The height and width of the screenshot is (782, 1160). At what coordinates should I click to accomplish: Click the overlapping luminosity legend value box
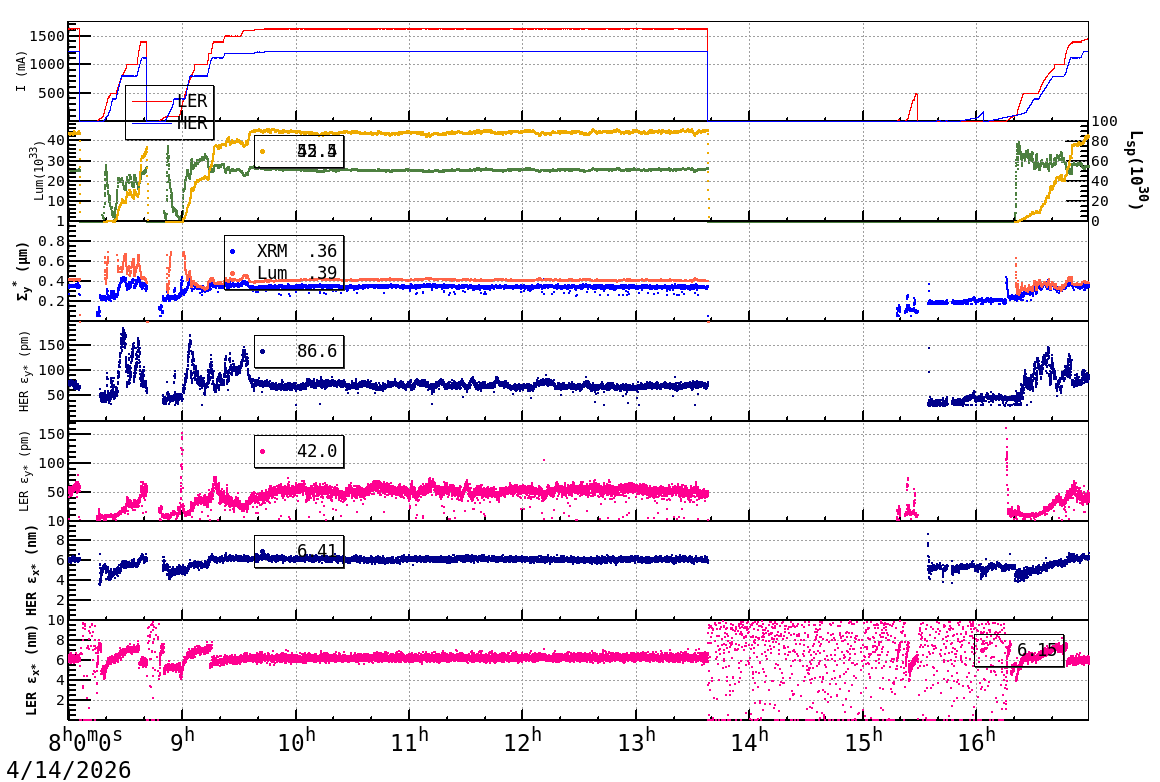click(x=300, y=152)
